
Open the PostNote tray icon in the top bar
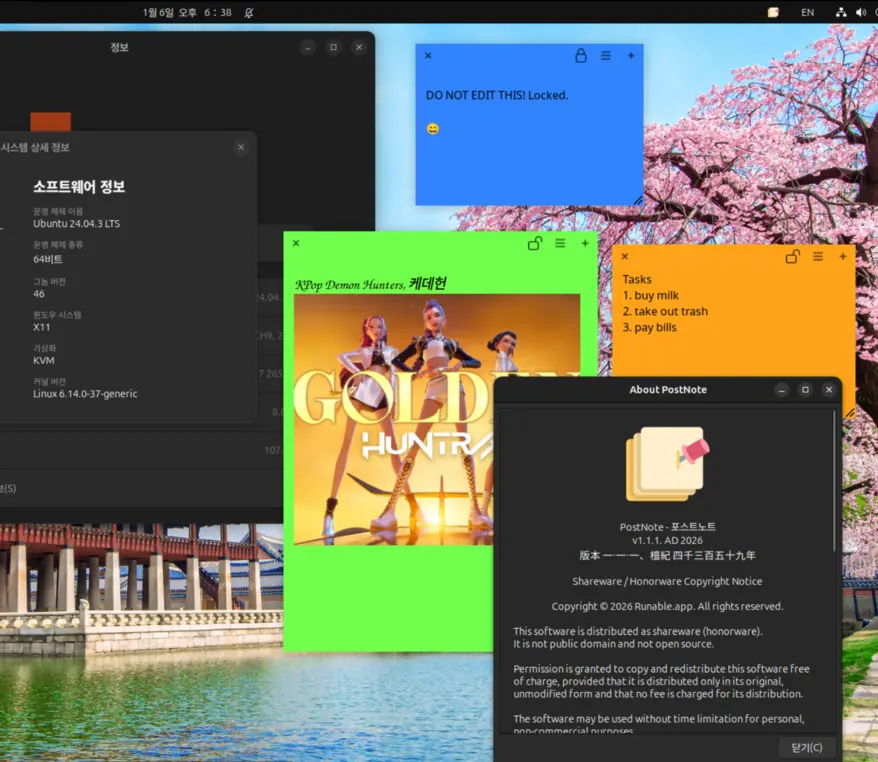[773, 12]
